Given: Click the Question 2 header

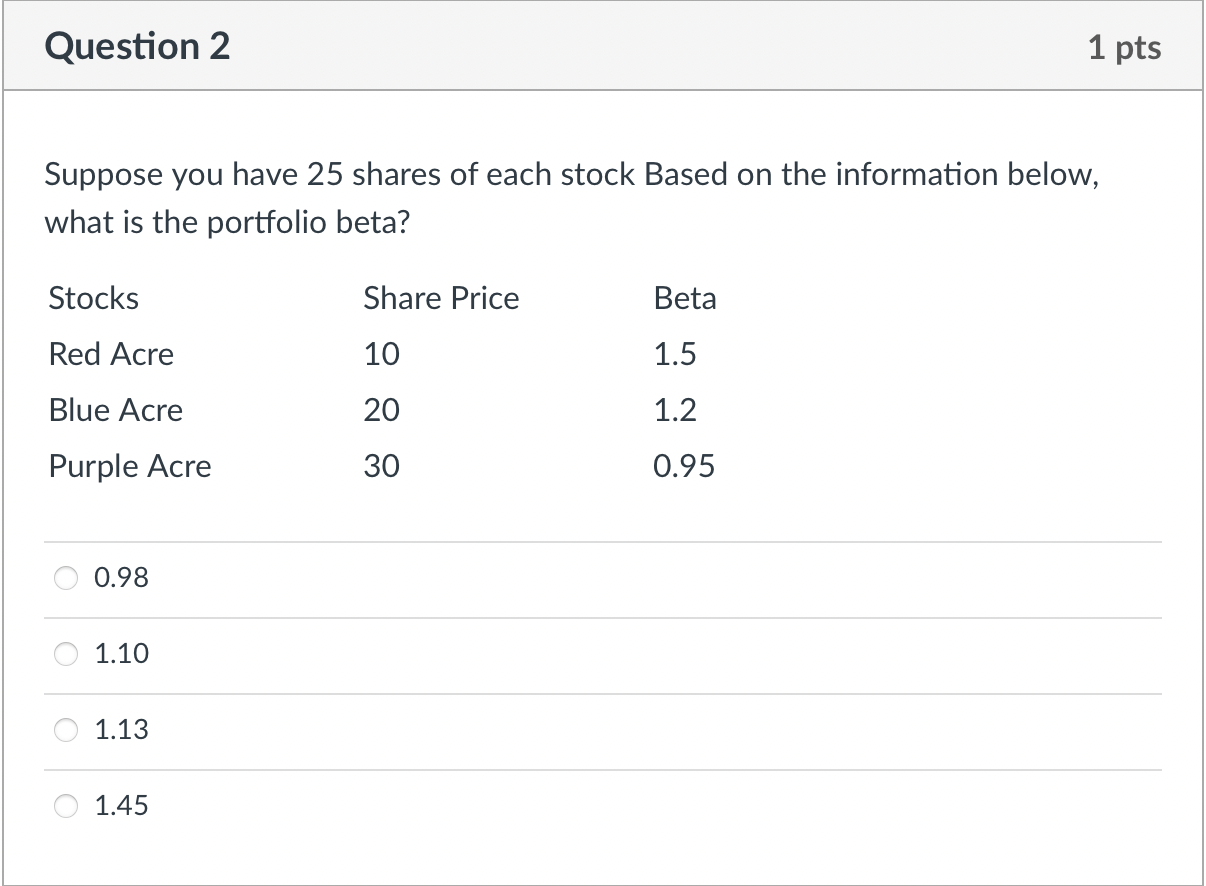Looking at the screenshot, I should pyautogui.click(x=138, y=46).
